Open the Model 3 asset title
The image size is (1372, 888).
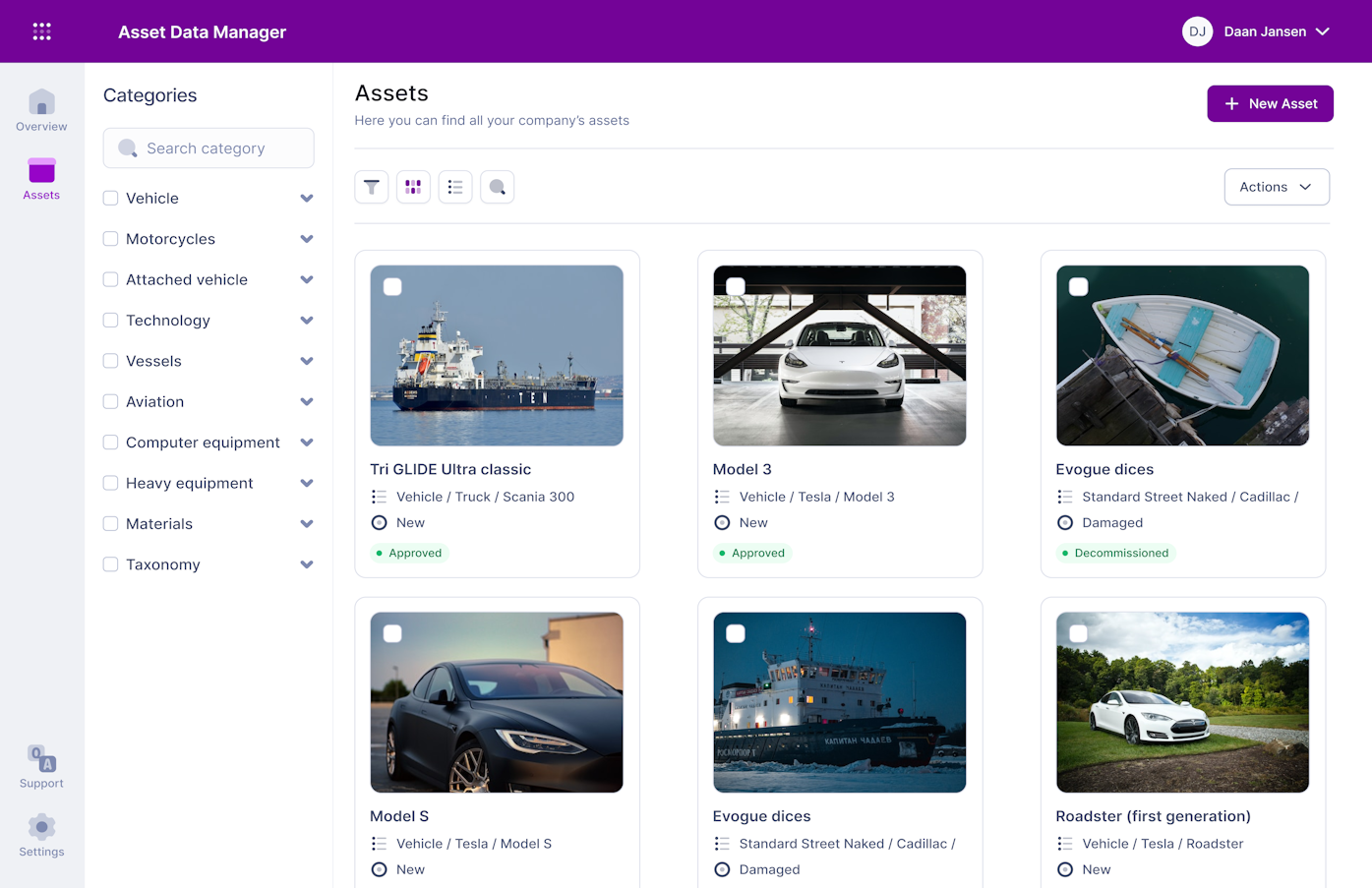pyautogui.click(x=742, y=469)
